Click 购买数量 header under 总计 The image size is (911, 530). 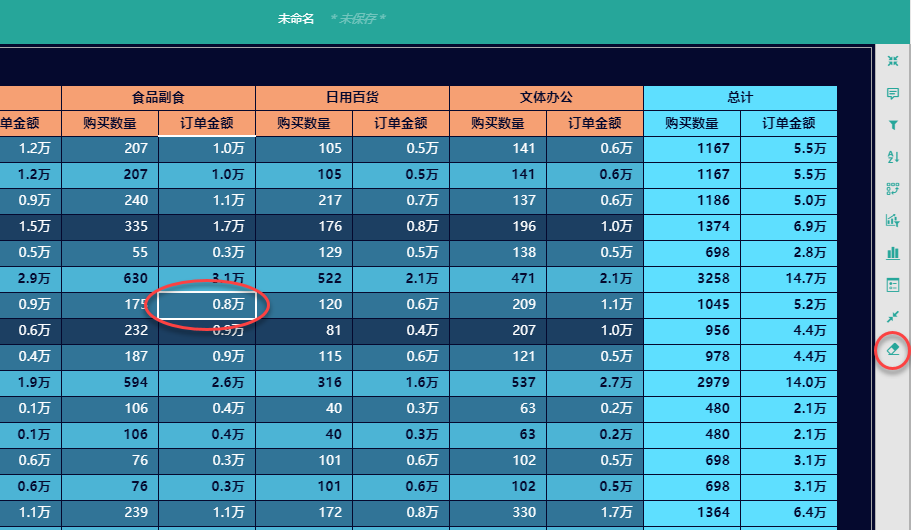tap(692, 123)
